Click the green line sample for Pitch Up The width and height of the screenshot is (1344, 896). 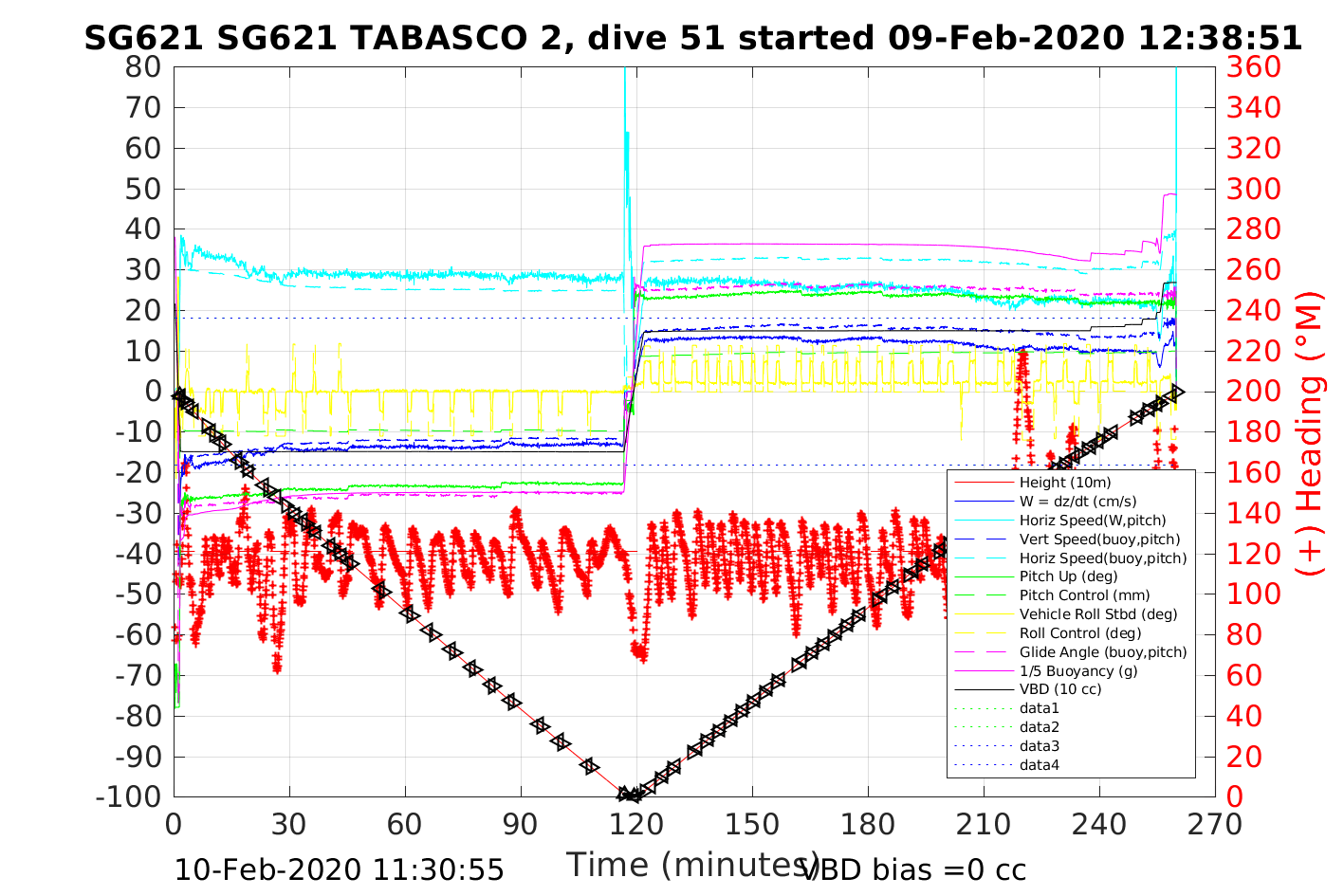[983, 576]
